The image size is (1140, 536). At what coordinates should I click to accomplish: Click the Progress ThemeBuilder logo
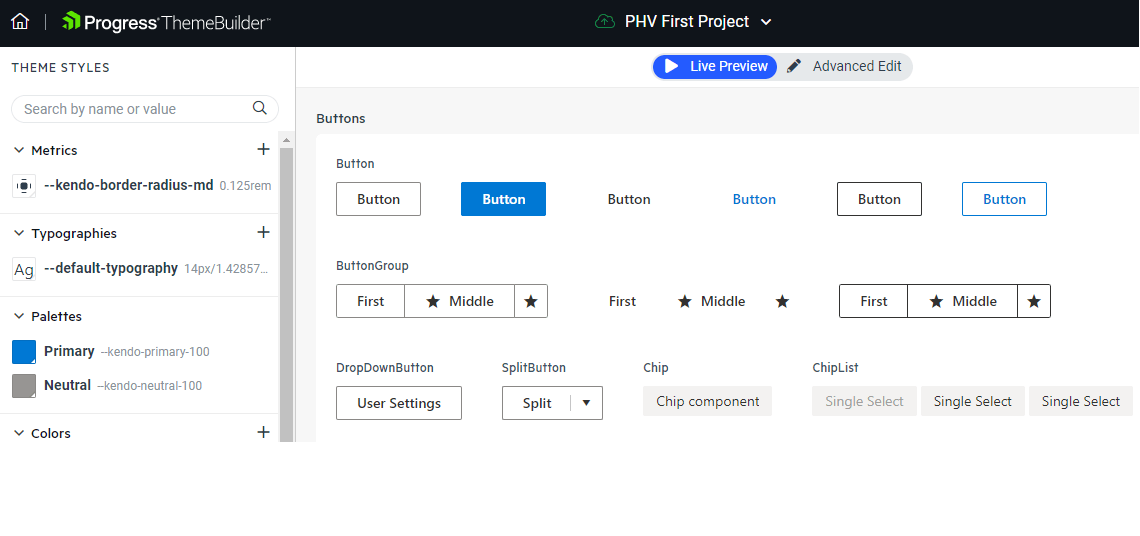pyautogui.click(x=166, y=22)
